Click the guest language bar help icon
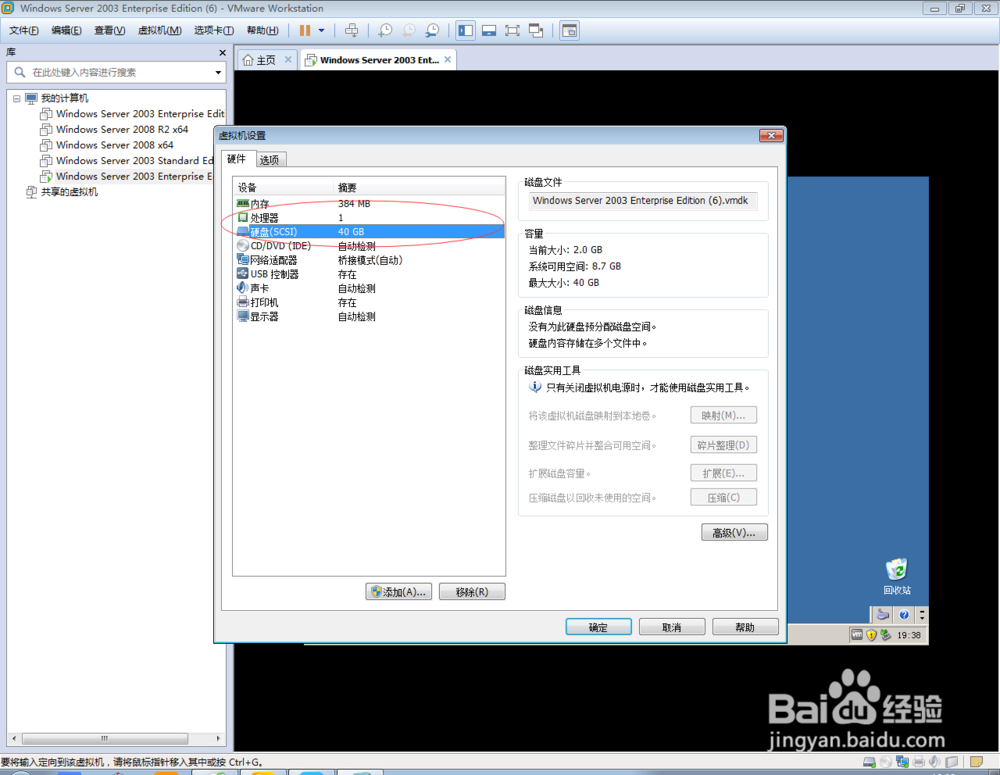The width and height of the screenshot is (1000, 775). (x=904, y=615)
